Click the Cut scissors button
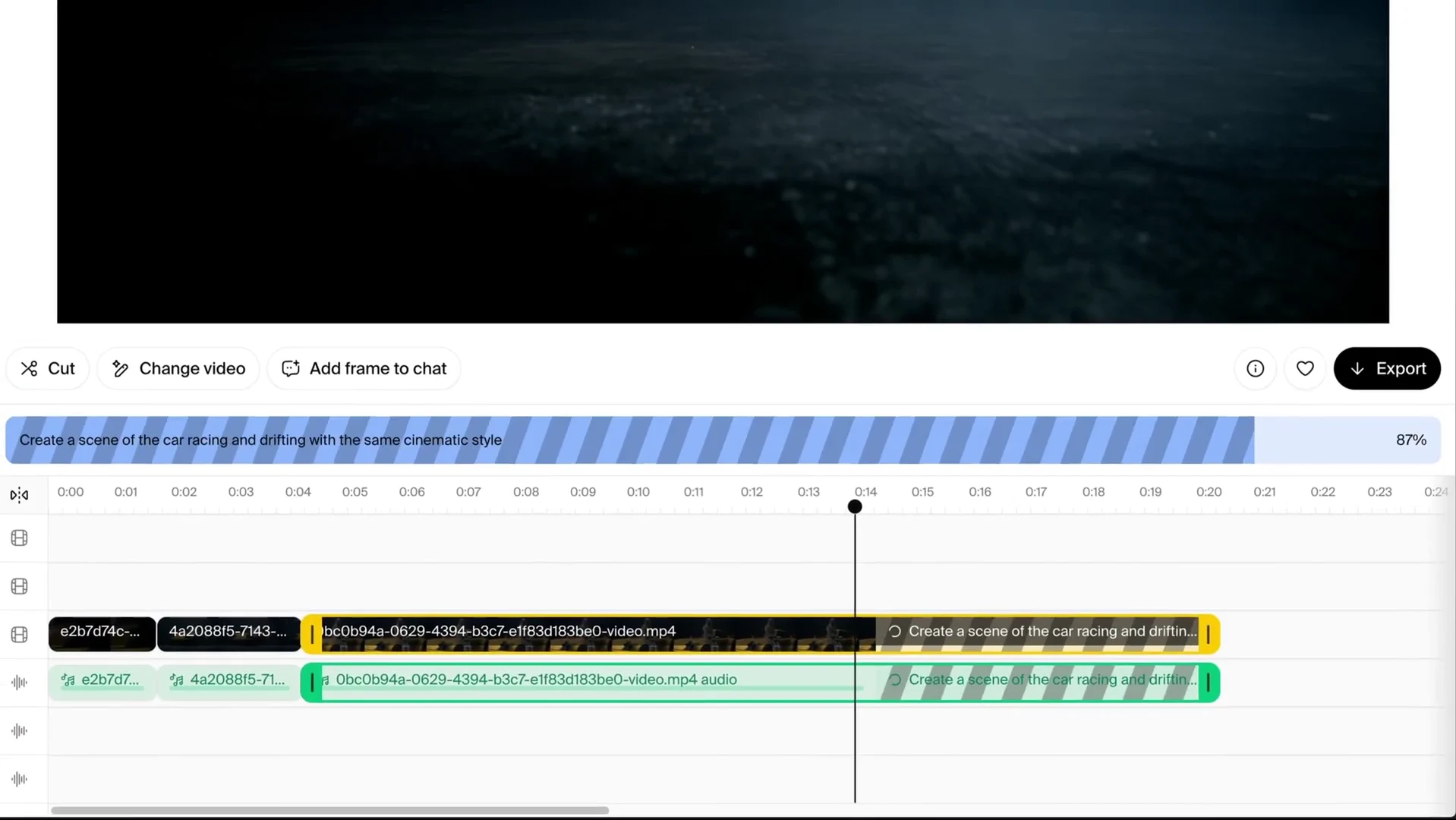Image resolution: width=1456 pixels, height=820 pixels. pyautogui.click(x=47, y=368)
